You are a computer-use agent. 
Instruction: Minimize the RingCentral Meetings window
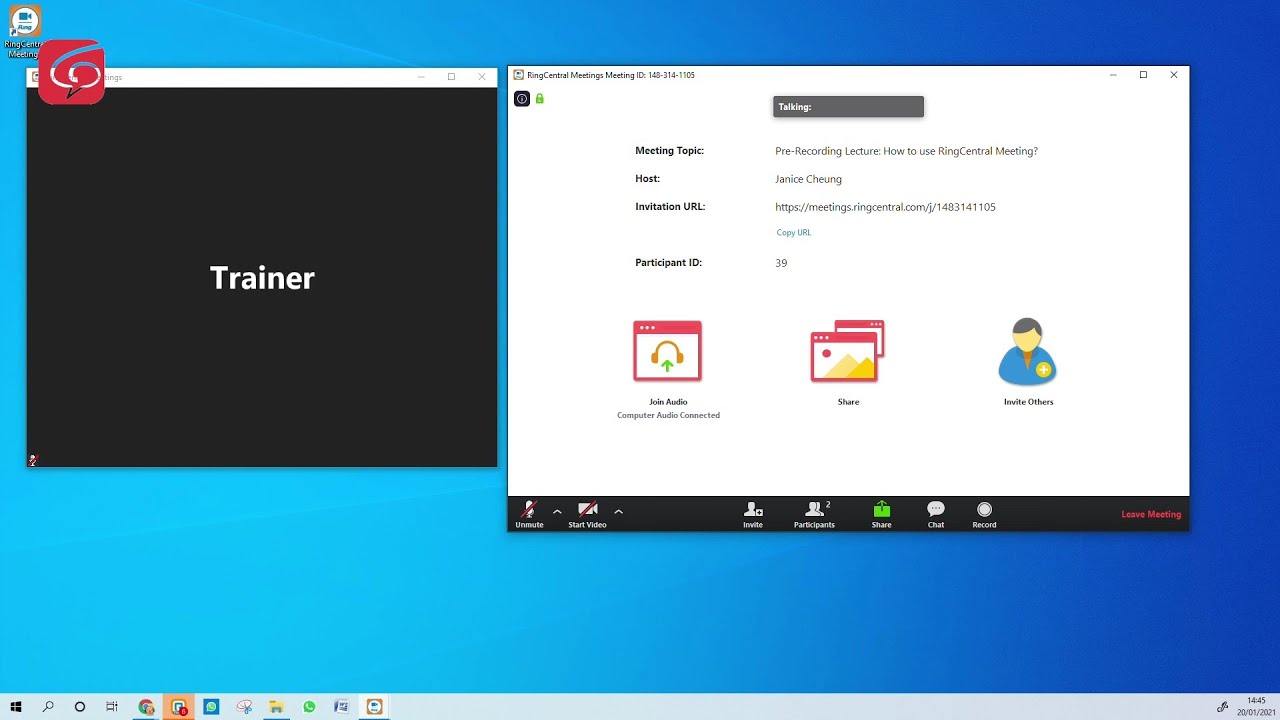coord(1113,75)
